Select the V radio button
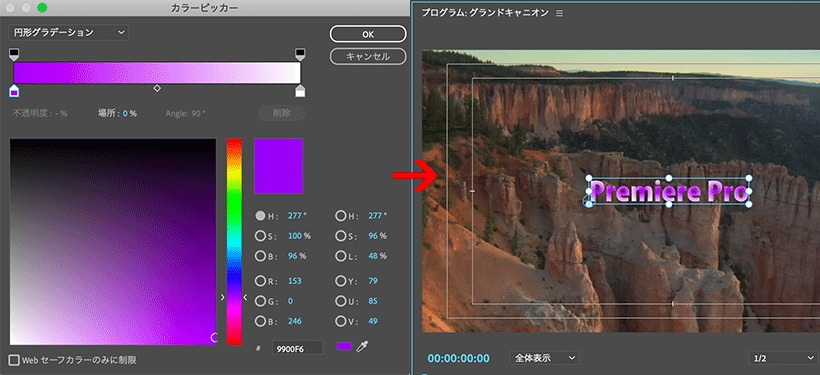The height and width of the screenshot is (375, 820). (340, 321)
